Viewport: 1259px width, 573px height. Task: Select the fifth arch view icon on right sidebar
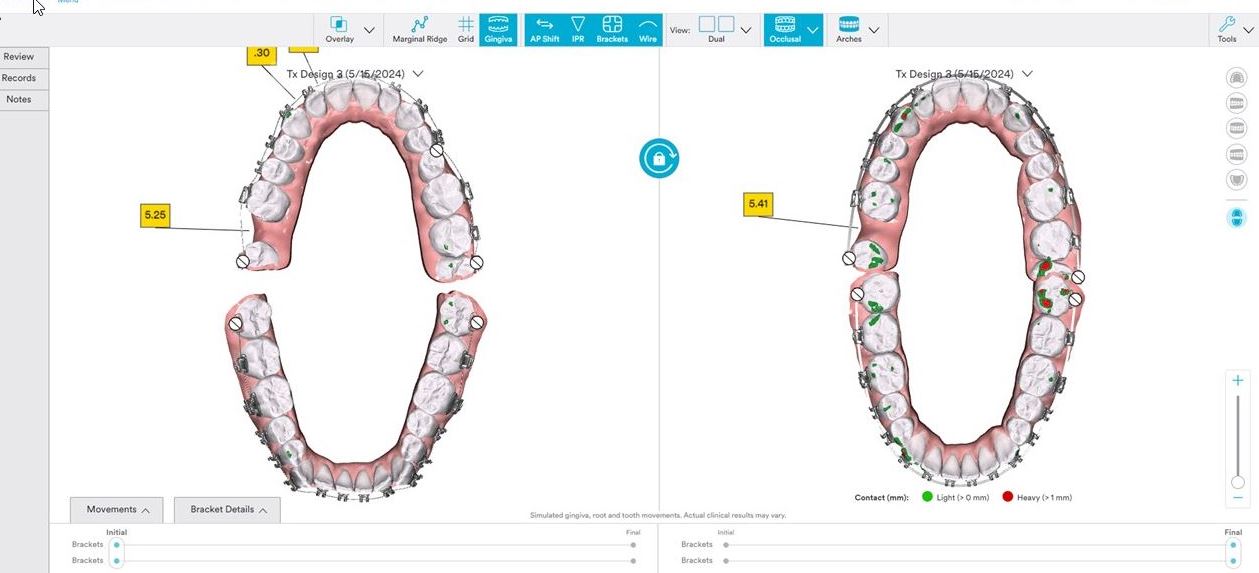tap(1237, 180)
